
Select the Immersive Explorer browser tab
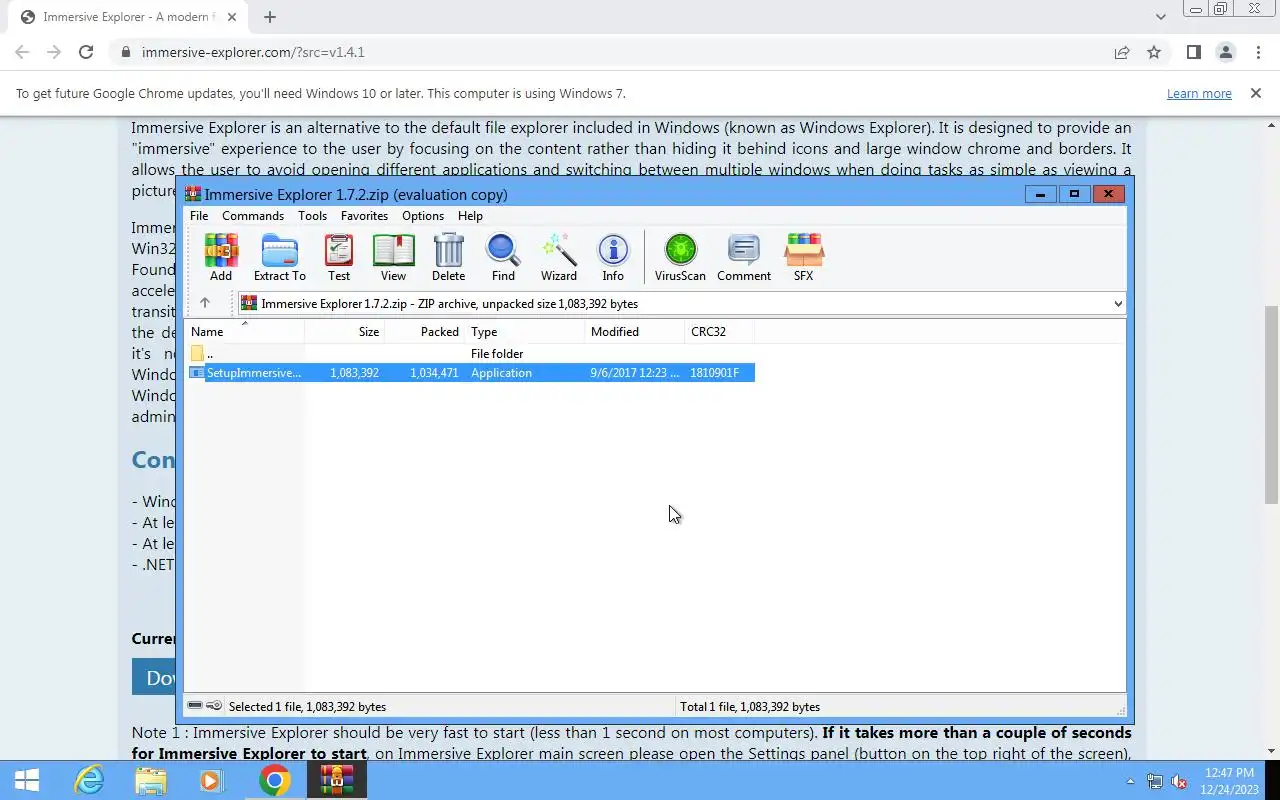click(128, 17)
